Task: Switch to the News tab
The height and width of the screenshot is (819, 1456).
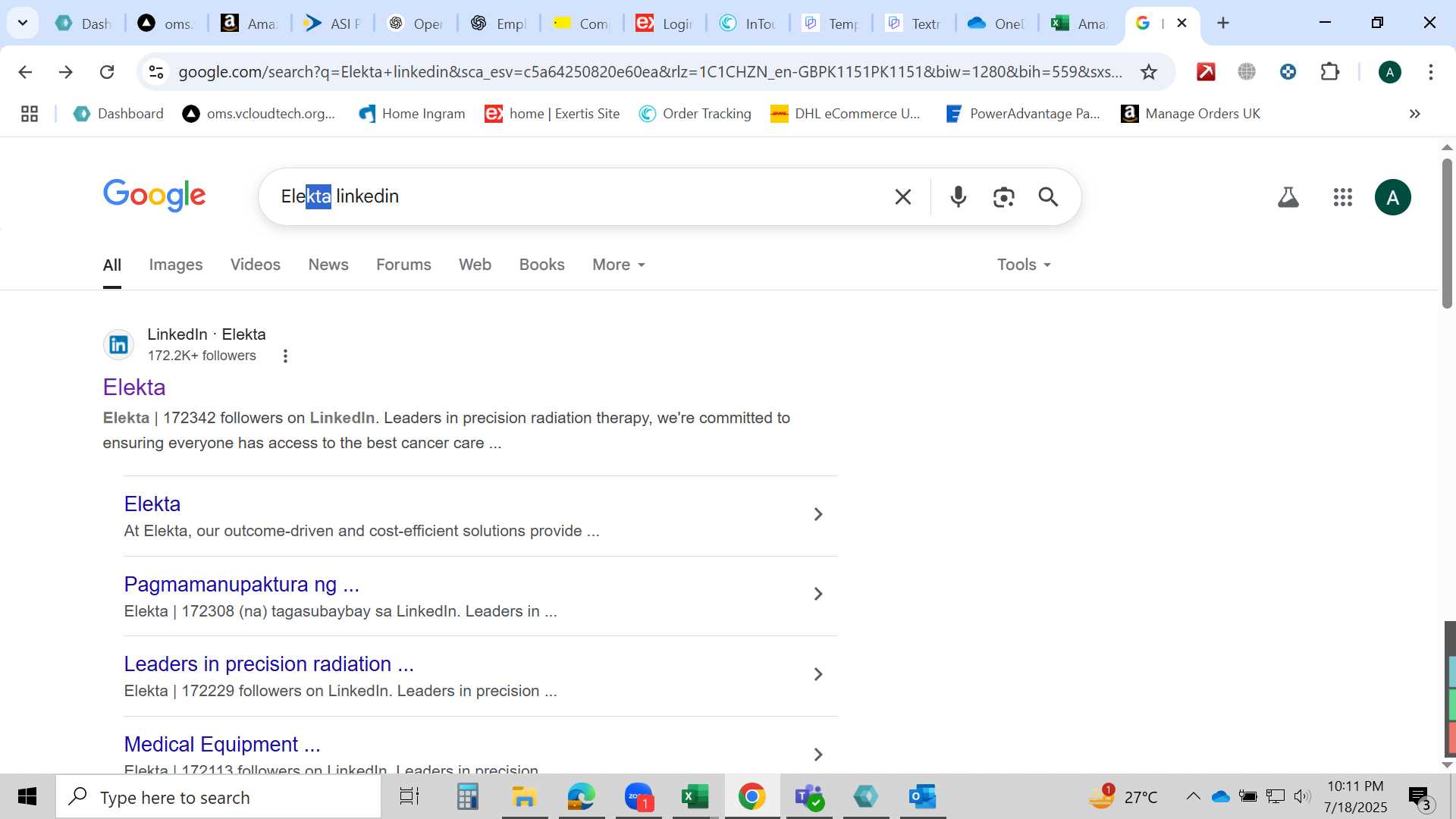Action: (x=328, y=265)
